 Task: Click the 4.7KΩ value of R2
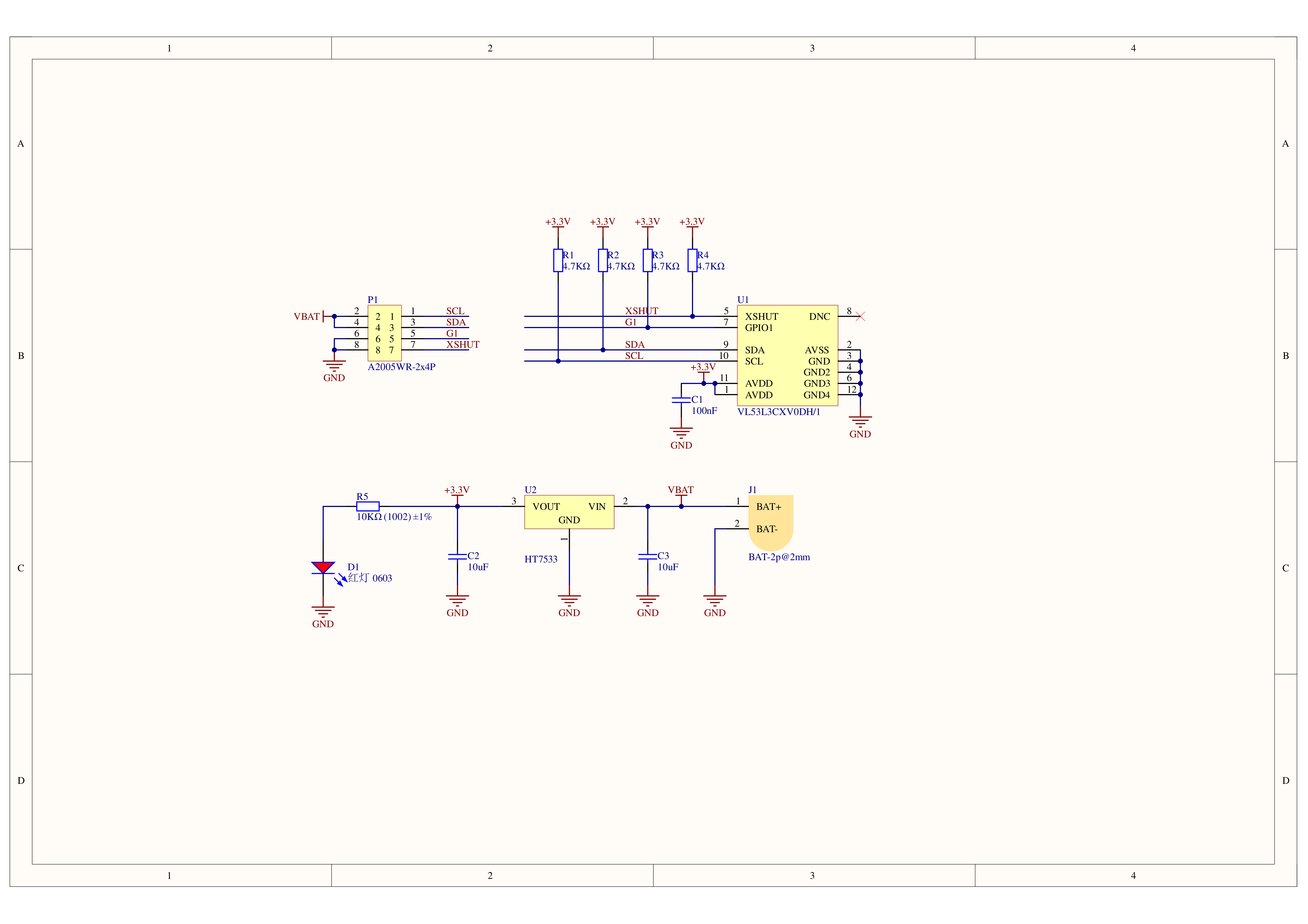click(x=621, y=267)
